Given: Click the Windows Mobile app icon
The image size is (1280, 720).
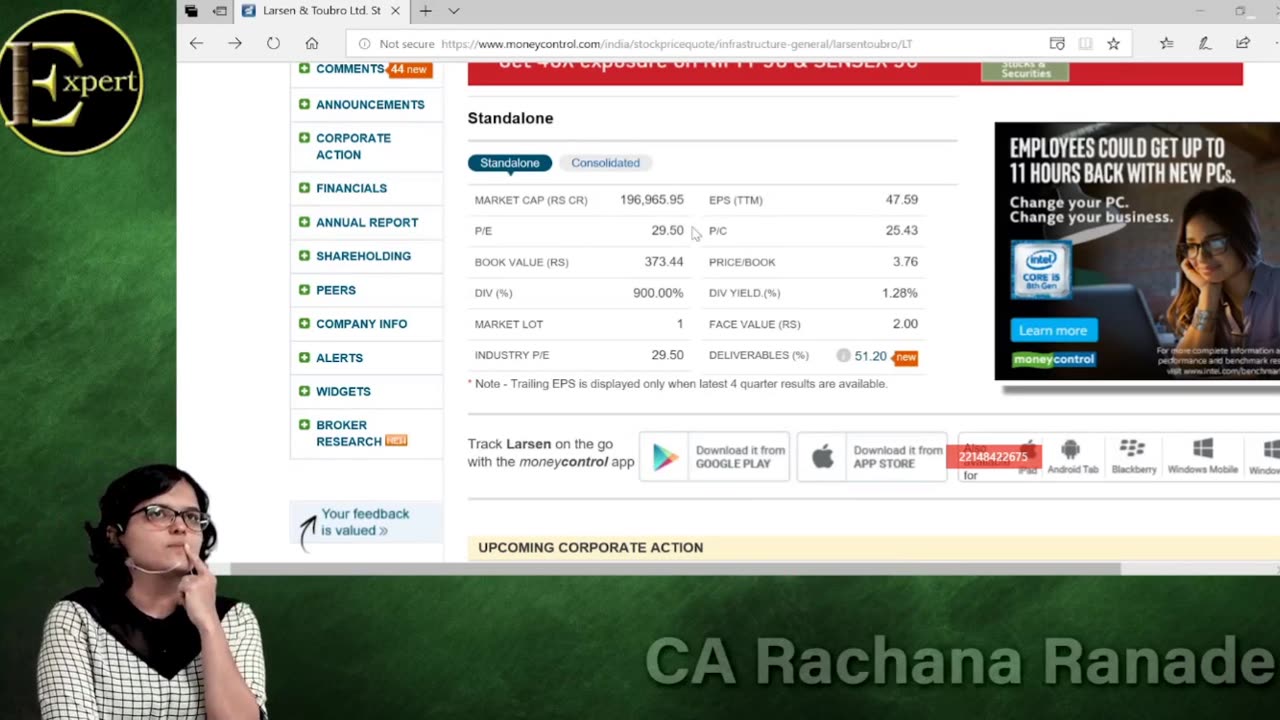Looking at the screenshot, I should (1203, 456).
